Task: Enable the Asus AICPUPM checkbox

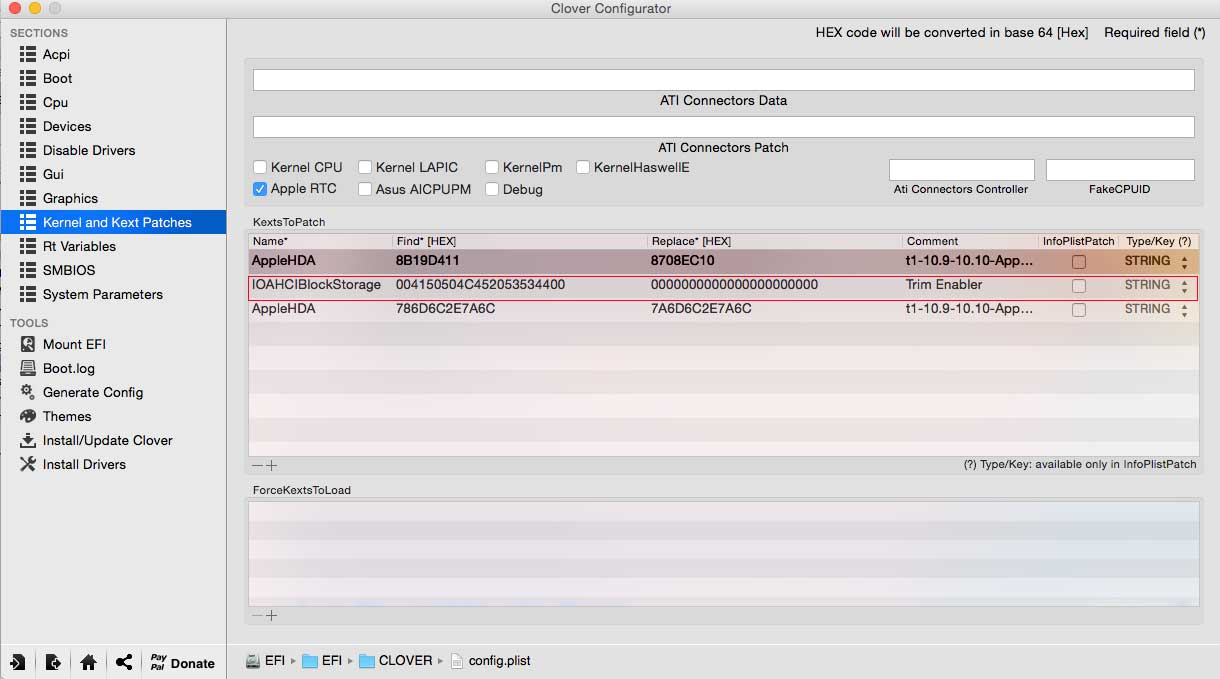Action: tap(365, 189)
